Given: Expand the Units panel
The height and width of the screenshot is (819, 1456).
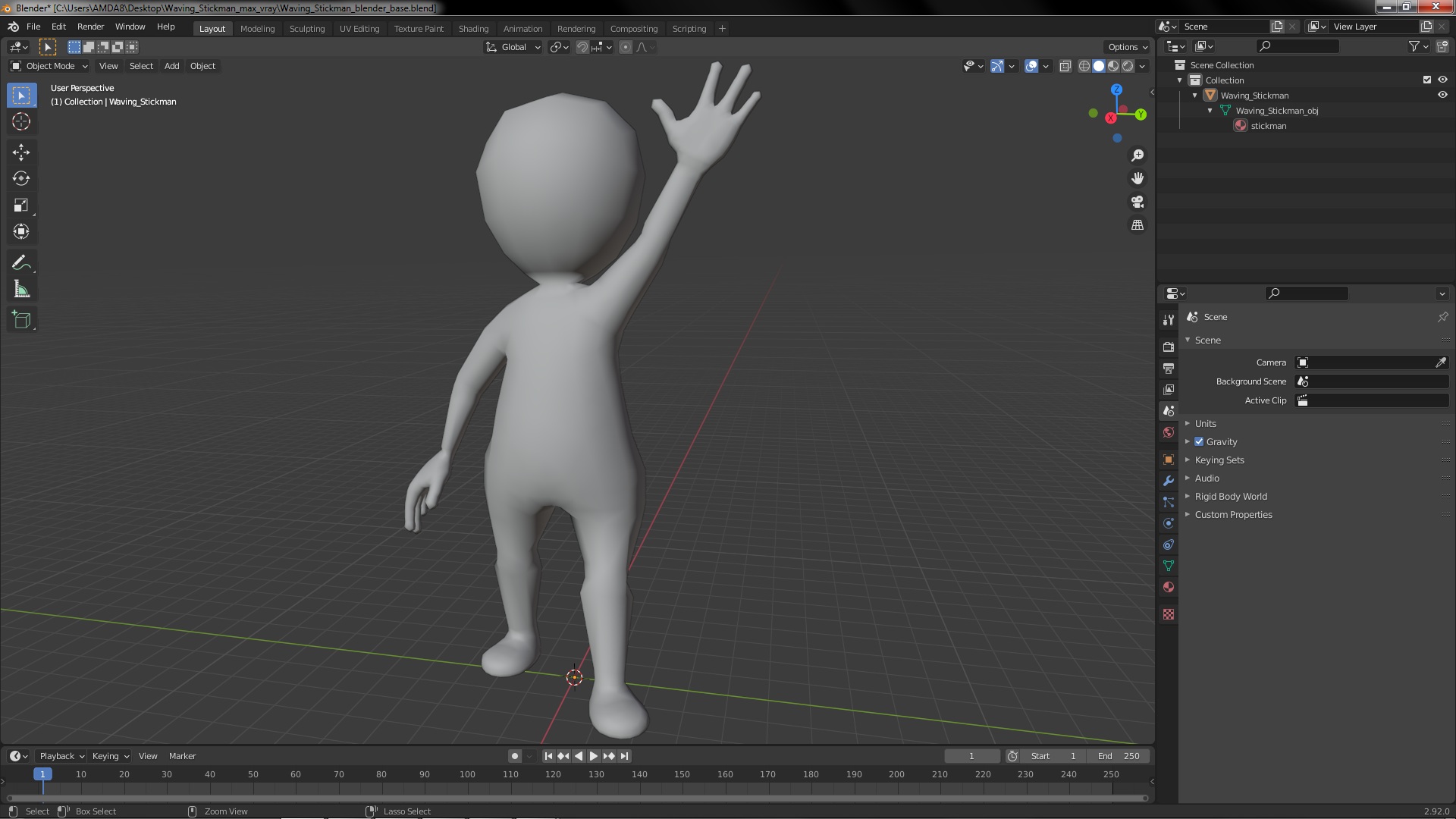Looking at the screenshot, I should 1205,424.
